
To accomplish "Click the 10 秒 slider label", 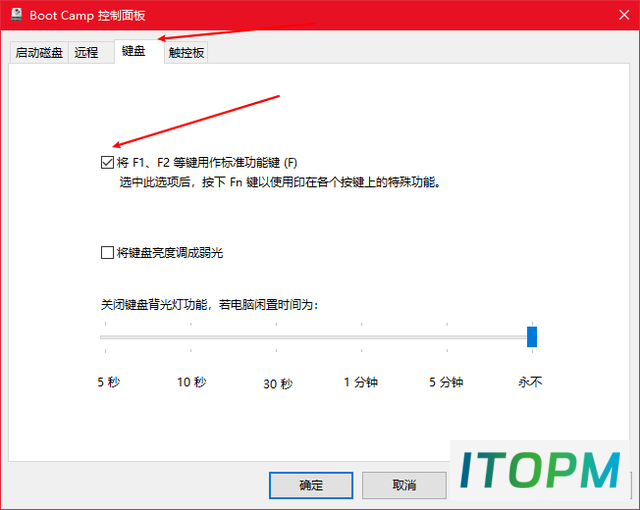I will 191,382.
